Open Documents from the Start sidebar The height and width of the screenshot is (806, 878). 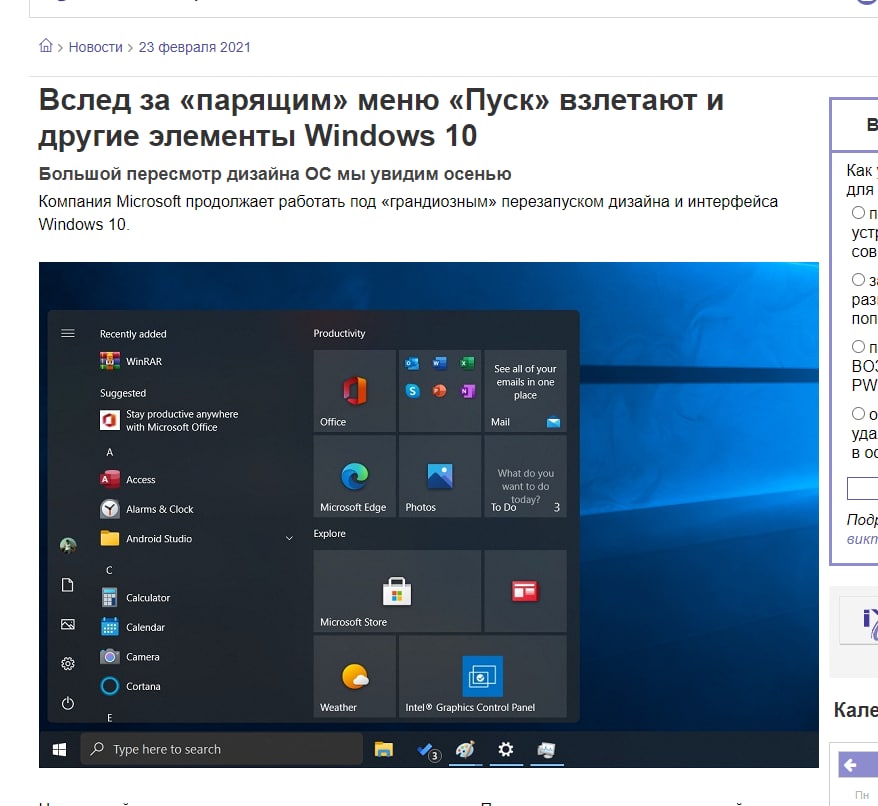[x=68, y=585]
